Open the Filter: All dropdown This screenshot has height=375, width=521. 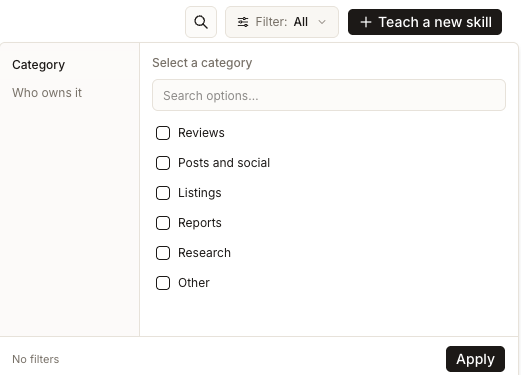click(282, 22)
